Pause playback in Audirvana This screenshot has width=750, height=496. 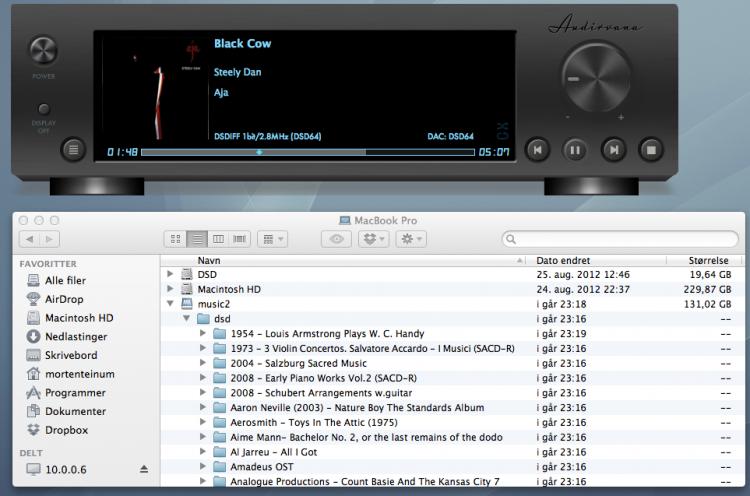(575, 150)
